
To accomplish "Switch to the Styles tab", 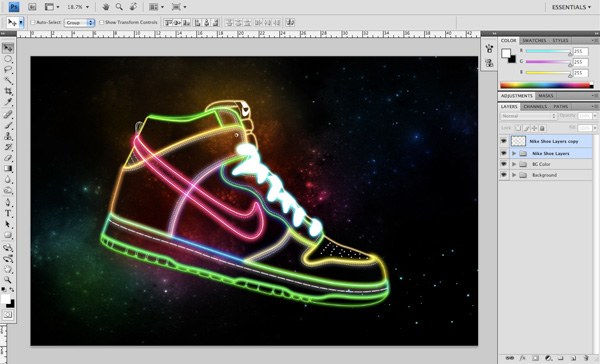I will (560, 41).
